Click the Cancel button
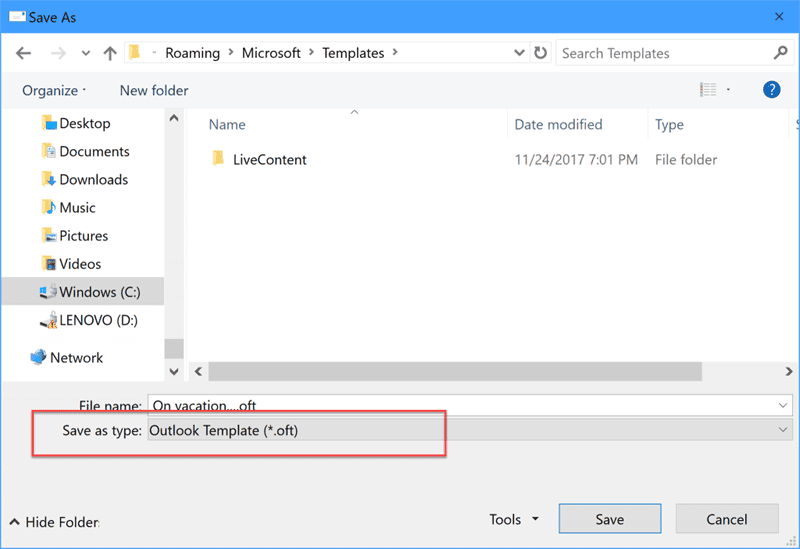The height and width of the screenshot is (549, 800). pyautogui.click(x=727, y=519)
